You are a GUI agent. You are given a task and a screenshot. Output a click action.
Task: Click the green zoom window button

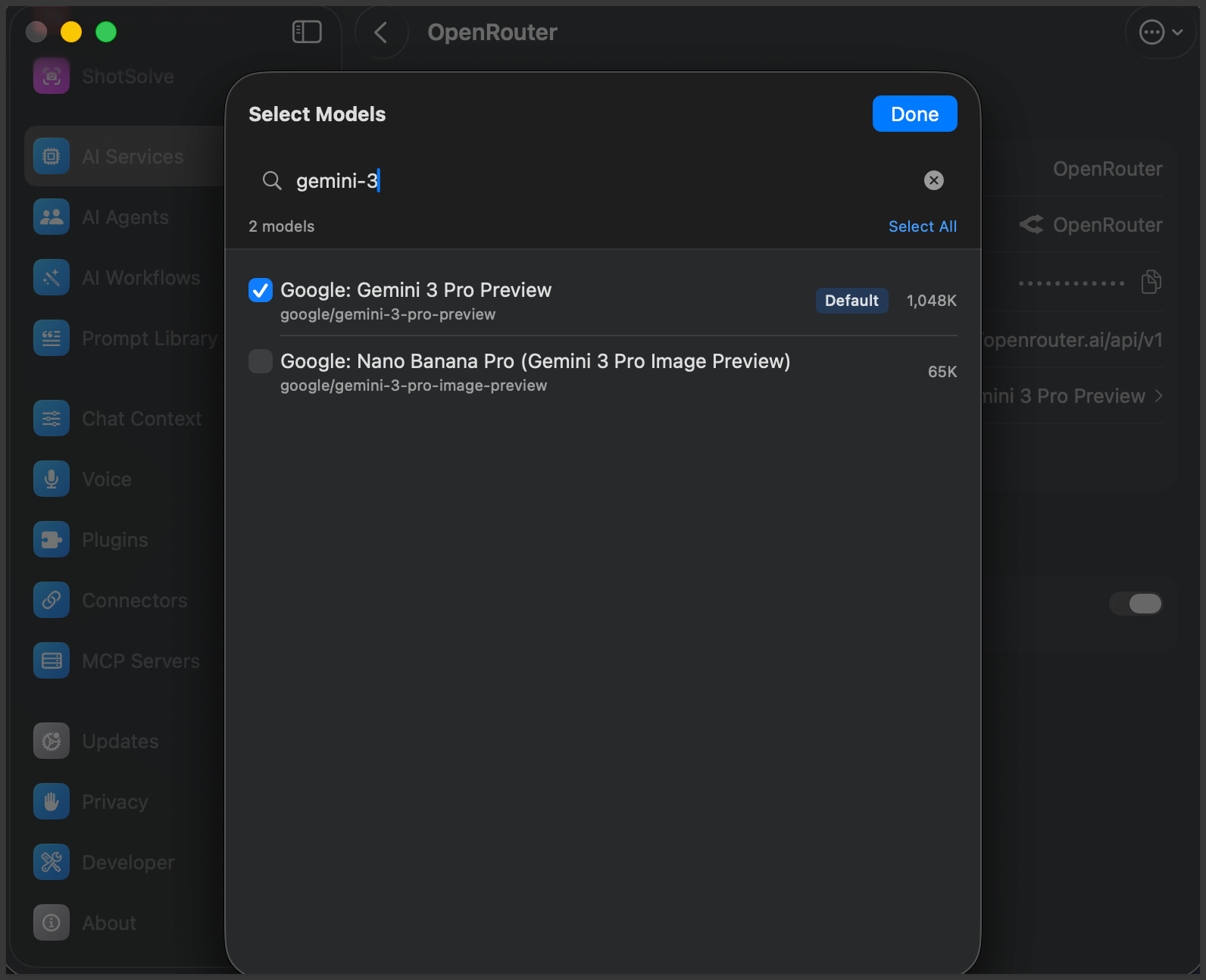pos(106,32)
